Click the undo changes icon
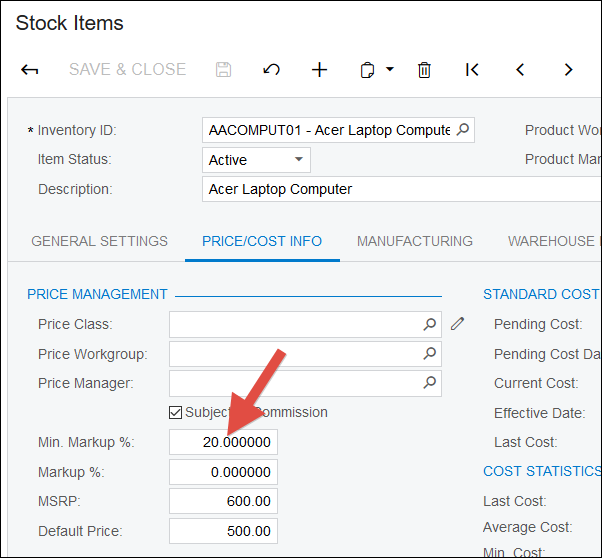The image size is (602, 558). (x=271, y=70)
